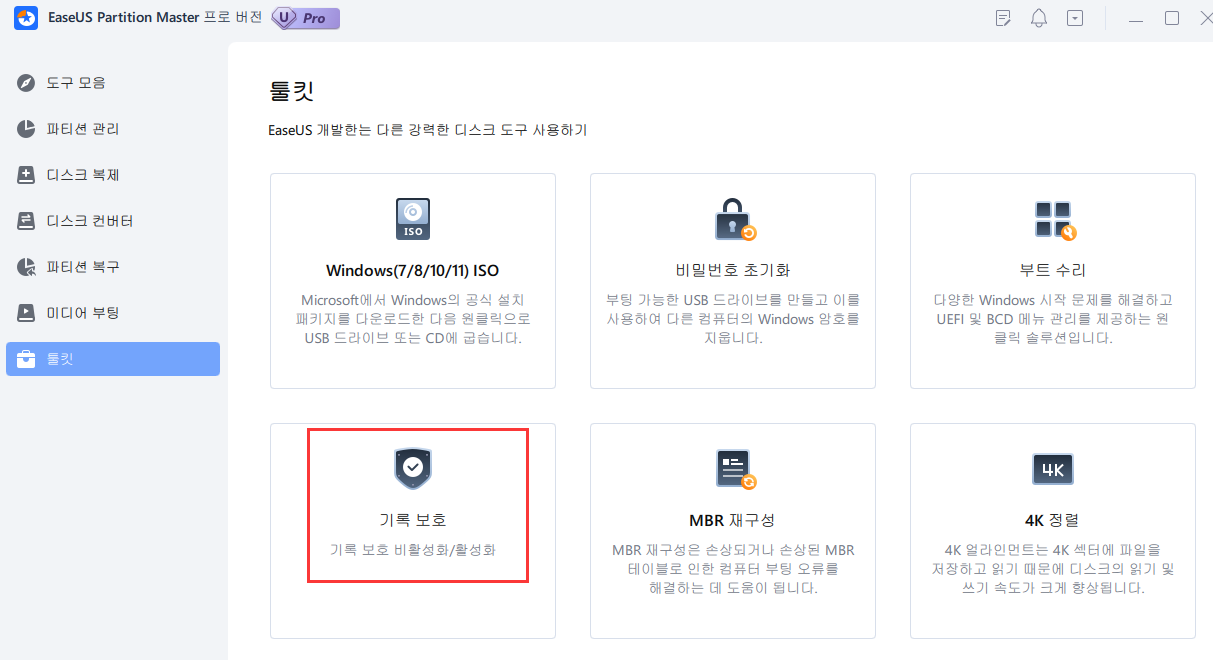Click the 파티션 복구 sidebar icon
Screen dimensions: 1213x660
(25, 267)
